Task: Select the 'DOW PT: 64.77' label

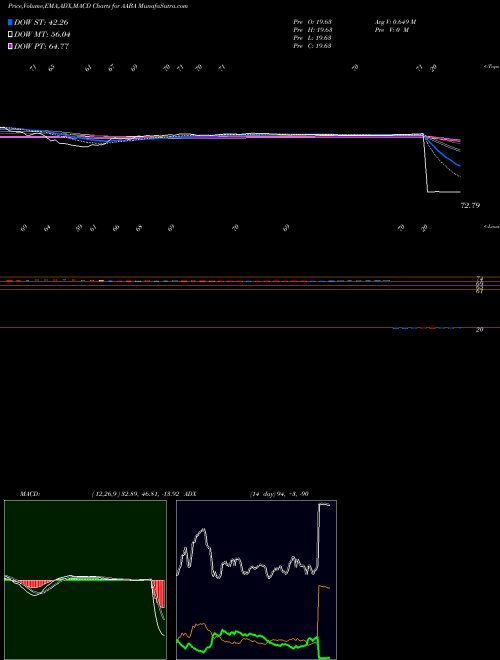Action: coord(41,46)
